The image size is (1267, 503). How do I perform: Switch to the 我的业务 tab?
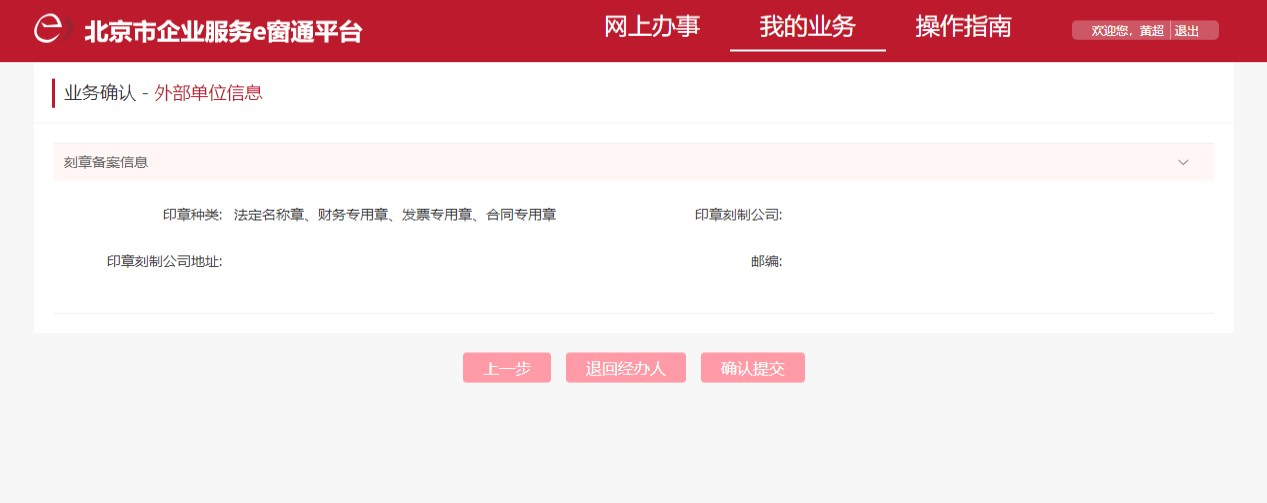pos(807,27)
